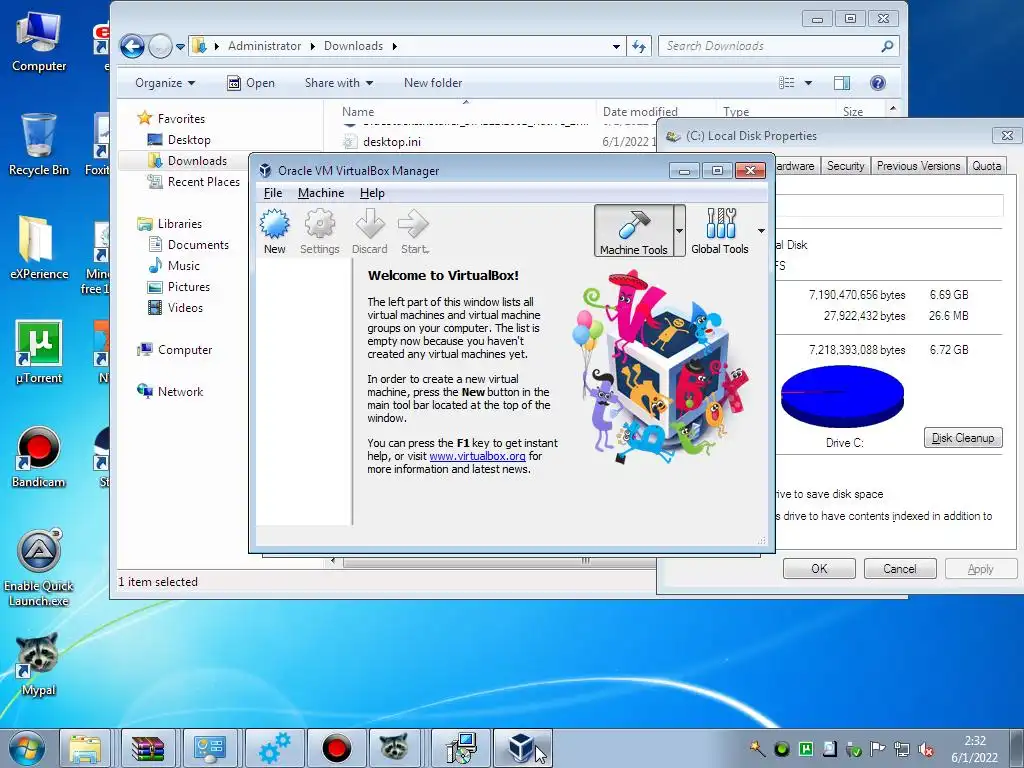1024x768 pixels.
Task: Expand the view options dropdown arrow
Action: click(808, 83)
